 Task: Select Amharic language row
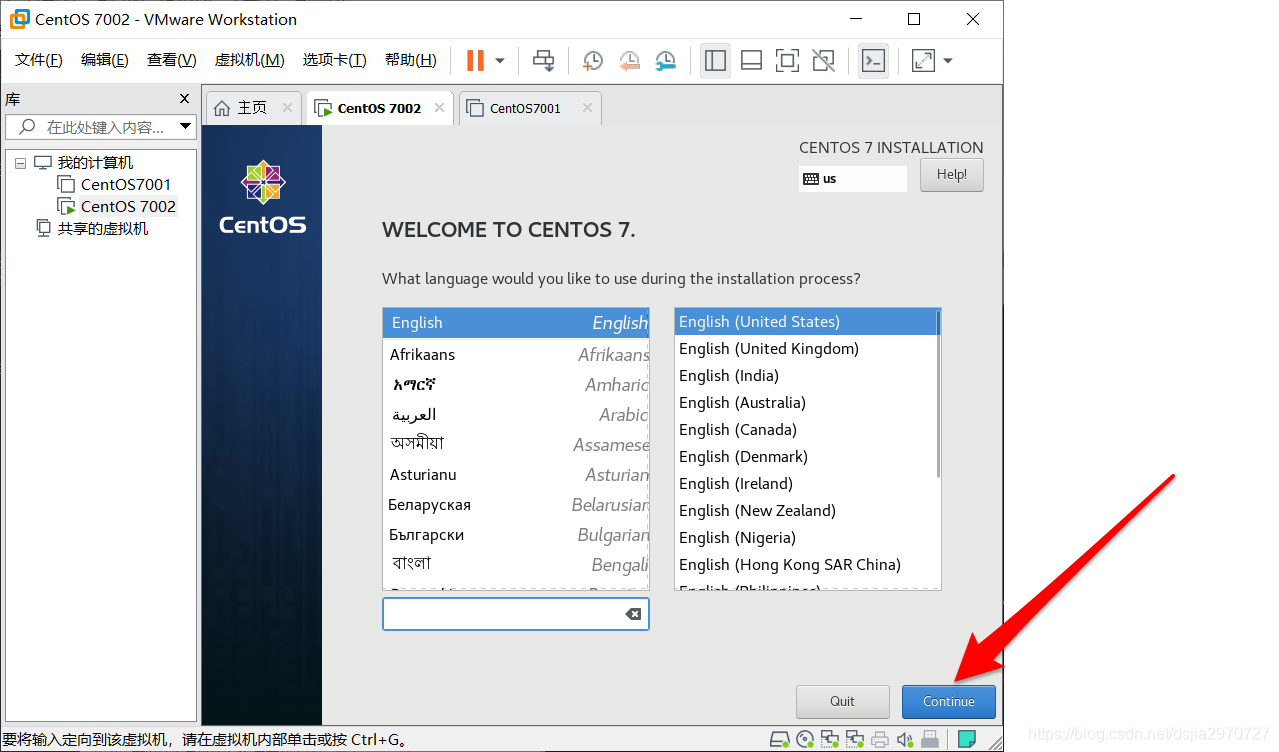coord(516,384)
